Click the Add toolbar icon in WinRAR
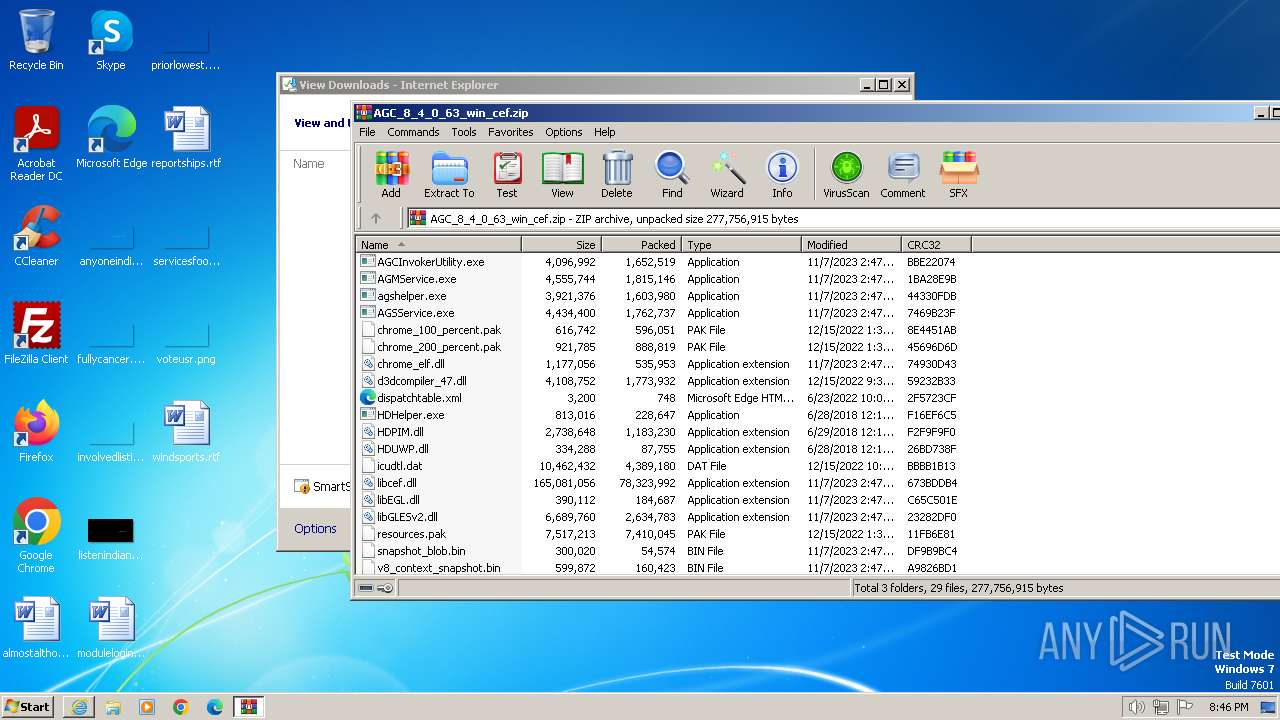The image size is (1280, 720). [x=391, y=175]
